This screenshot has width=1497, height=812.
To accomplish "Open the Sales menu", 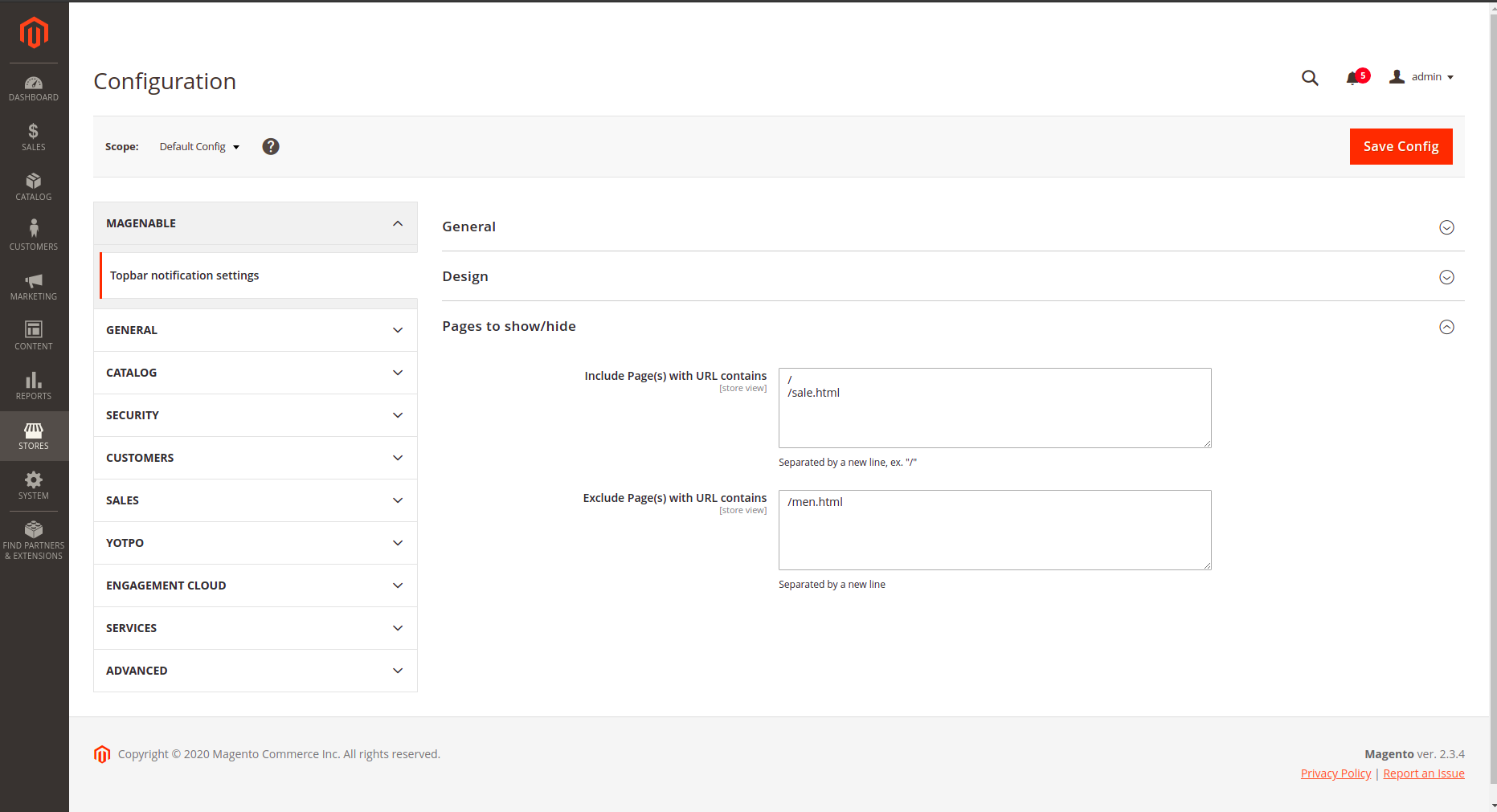I will (x=34, y=137).
